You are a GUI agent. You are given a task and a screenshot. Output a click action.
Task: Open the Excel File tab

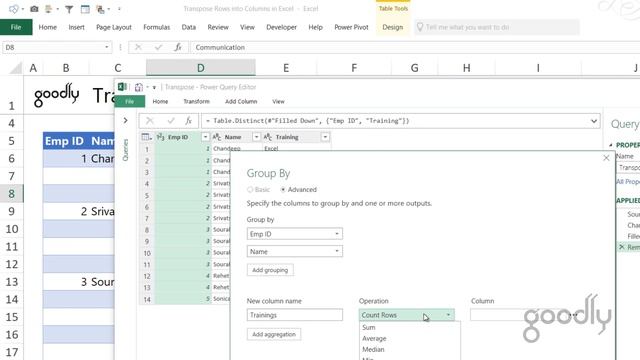pyautogui.click(x=16, y=27)
